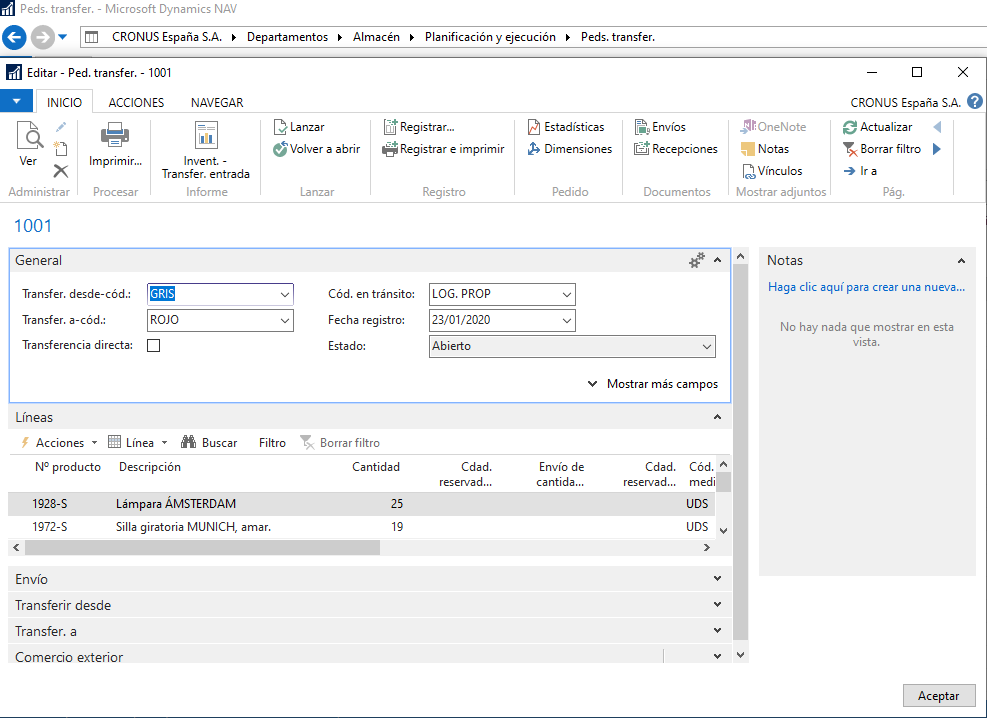Open the Ver (view) icon
Image resolution: width=987 pixels, height=718 pixels.
(28, 143)
